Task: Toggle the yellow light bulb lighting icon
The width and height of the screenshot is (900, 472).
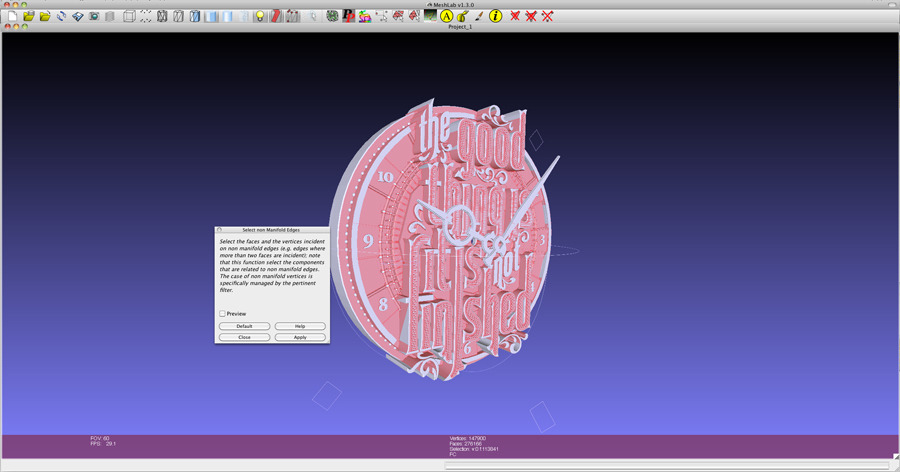Action: coord(259,16)
